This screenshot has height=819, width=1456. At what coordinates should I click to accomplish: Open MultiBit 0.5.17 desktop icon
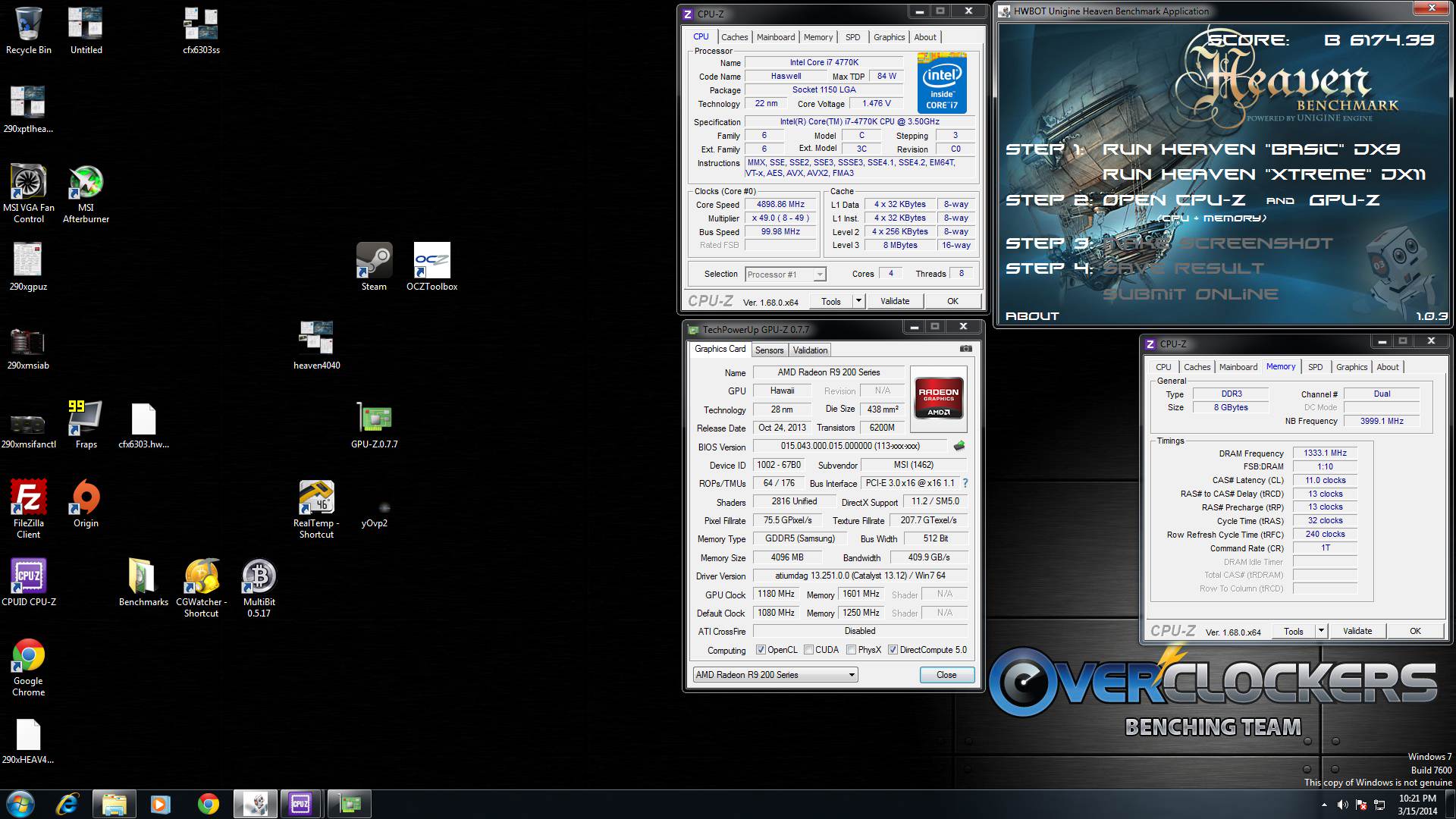pos(259,588)
